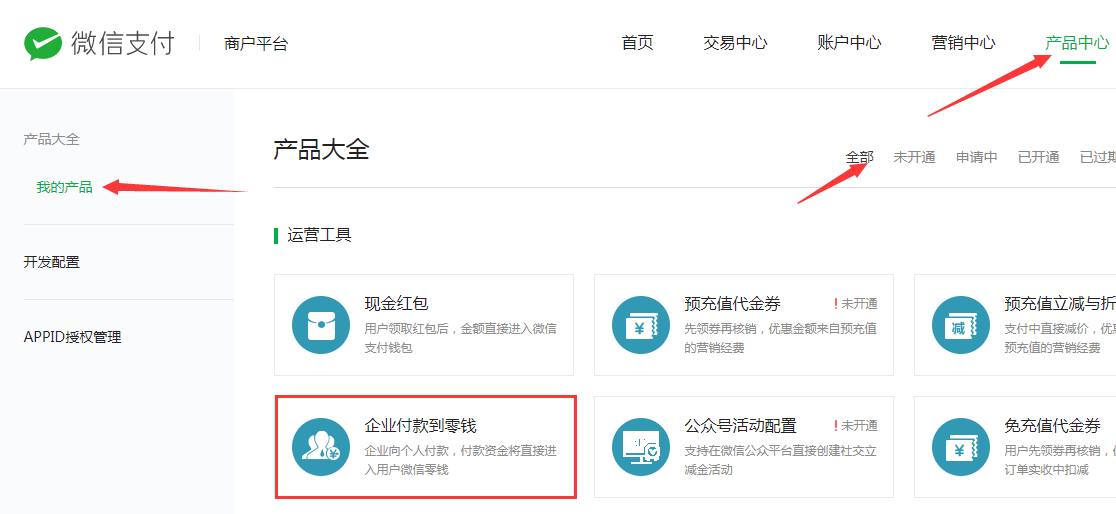Click the WeChat Pay green logo
The height and width of the screenshot is (514, 1116).
point(43,44)
